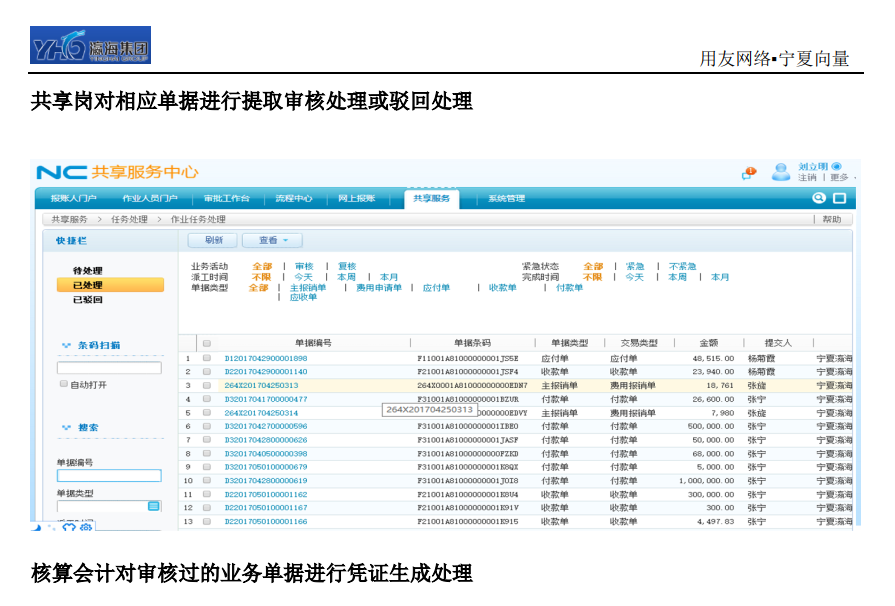Click the window square icon in navigation bar
This screenshot has width=895, height=606.
(x=840, y=198)
